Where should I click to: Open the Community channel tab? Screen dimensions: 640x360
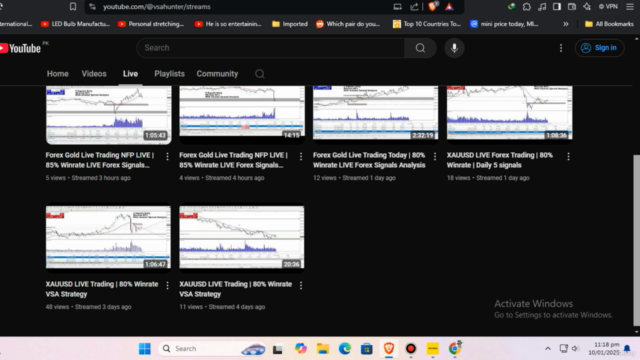coord(217,74)
